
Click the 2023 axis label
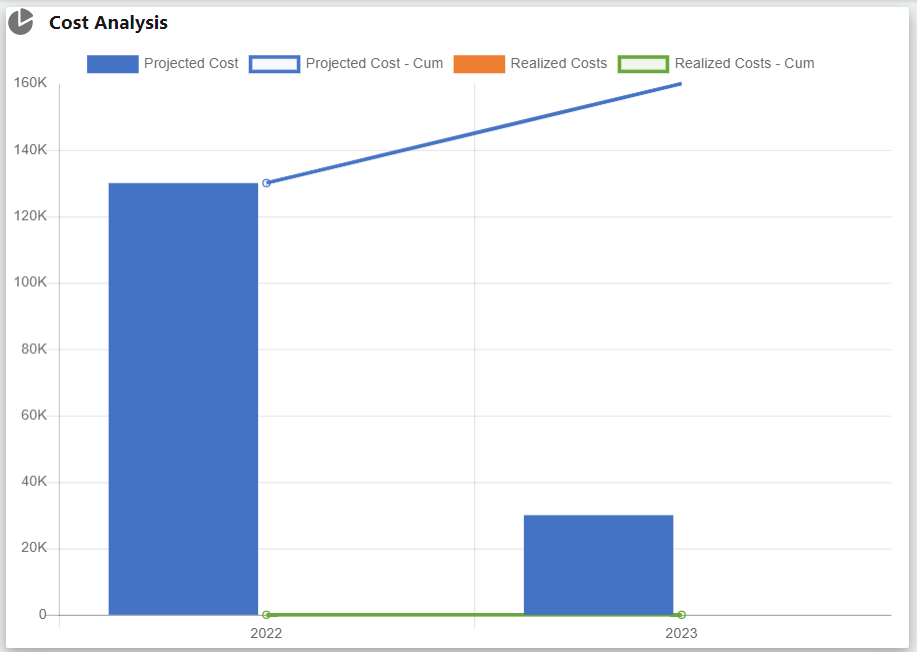pyautogui.click(x=682, y=633)
